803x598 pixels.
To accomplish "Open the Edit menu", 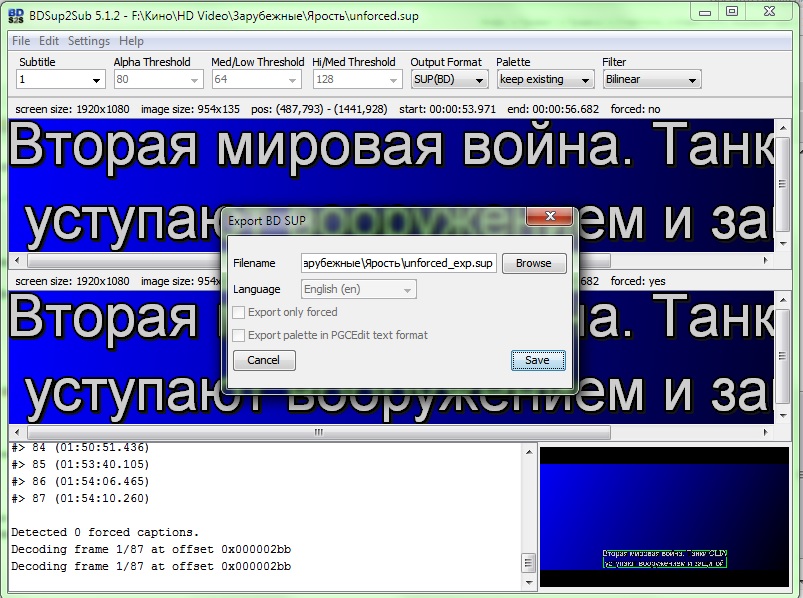I will 49,41.
